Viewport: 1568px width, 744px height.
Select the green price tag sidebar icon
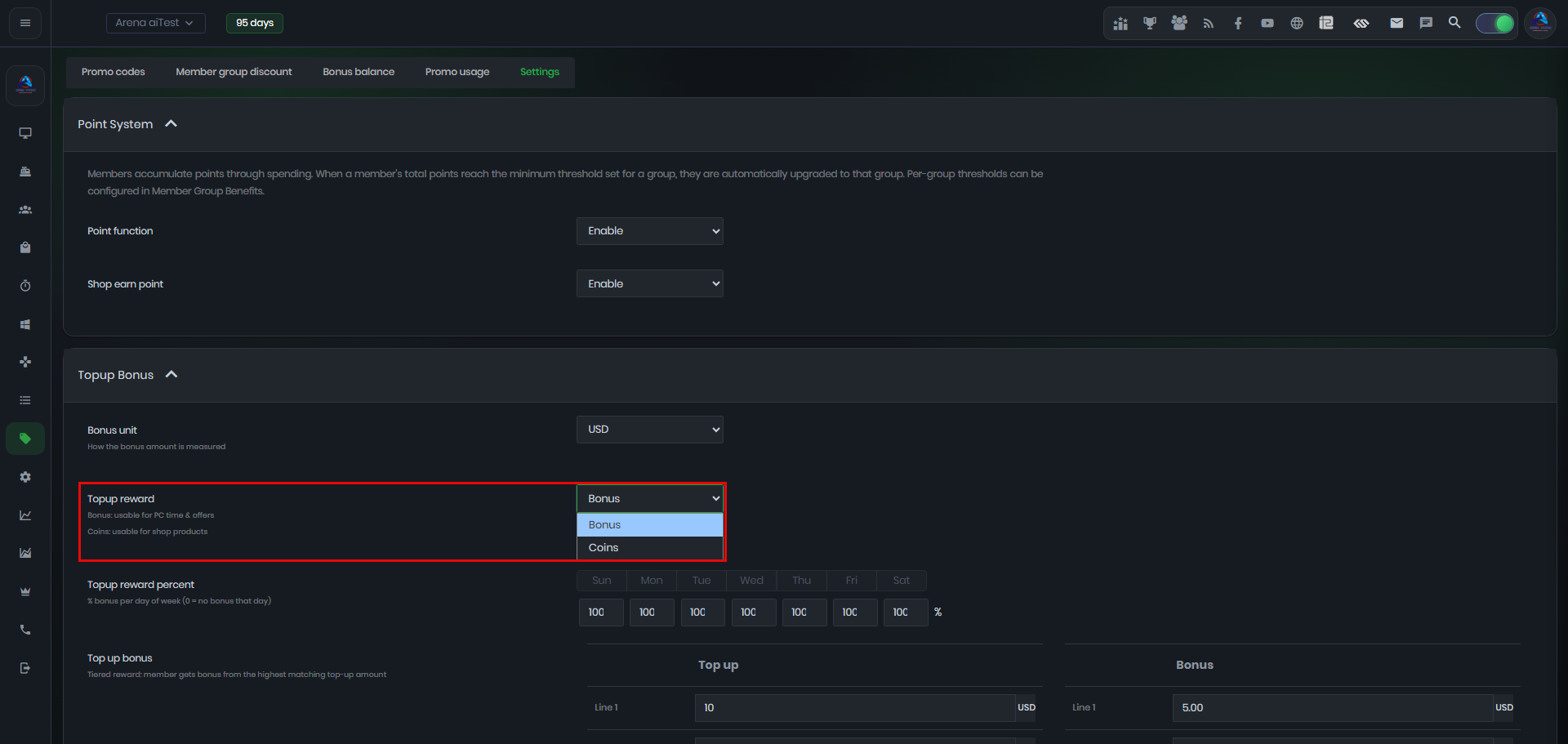(x=25, y=439)
